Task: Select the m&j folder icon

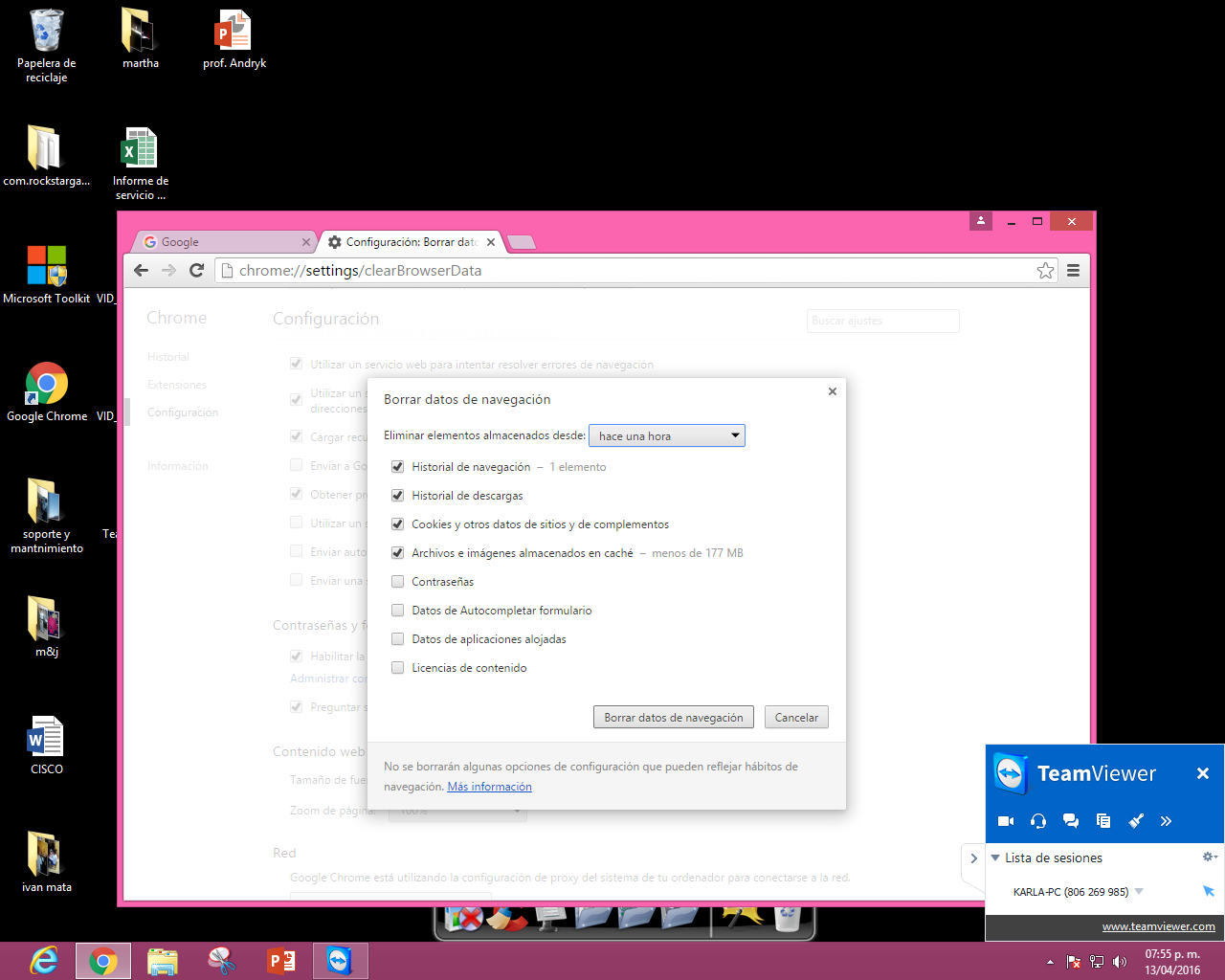Action: click(46, 628)
